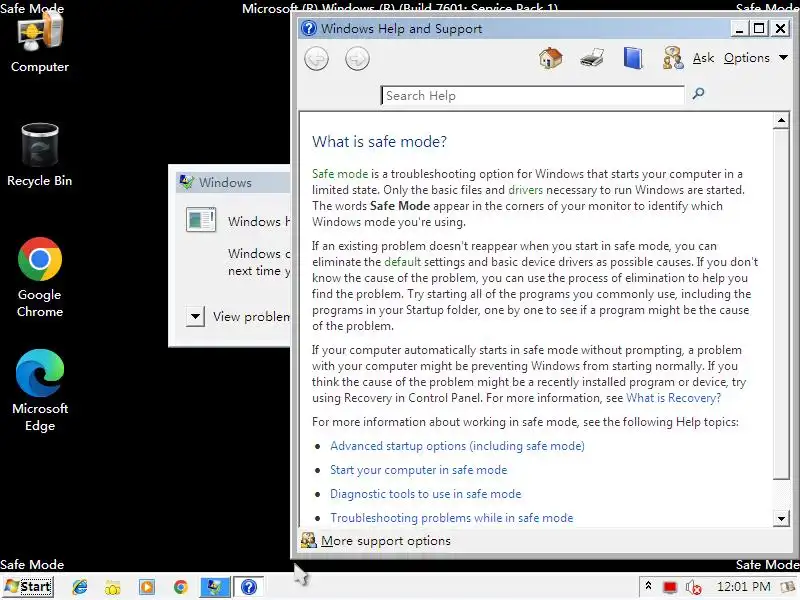Print the help topic with printer icon
The image size is (800, 600).
(x=592, y=58)
